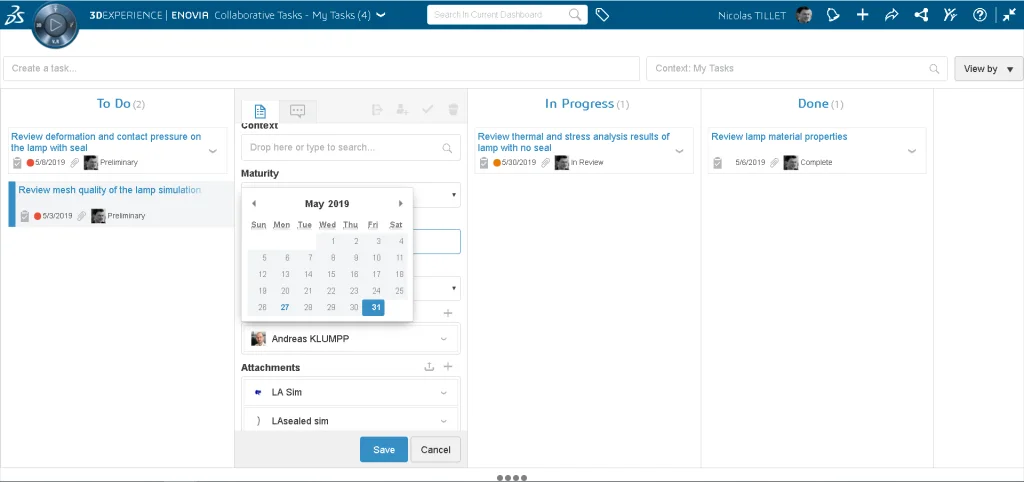Click the plus icon next to Attachments

tap(448, 367)
